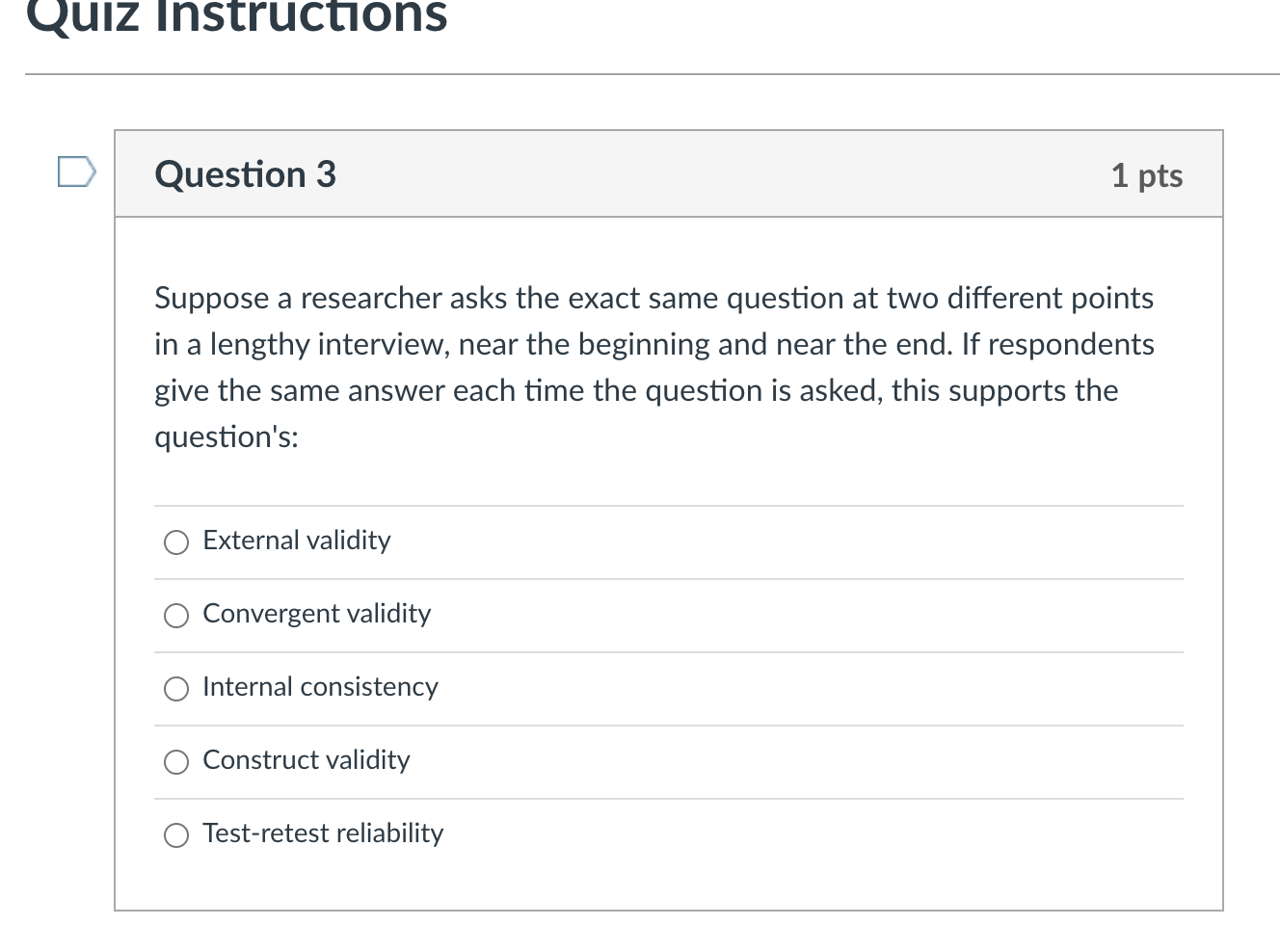Screen dimensions: 1280x952
Task: Choose the Convergent validity radio circle
Action: point(176,616)
